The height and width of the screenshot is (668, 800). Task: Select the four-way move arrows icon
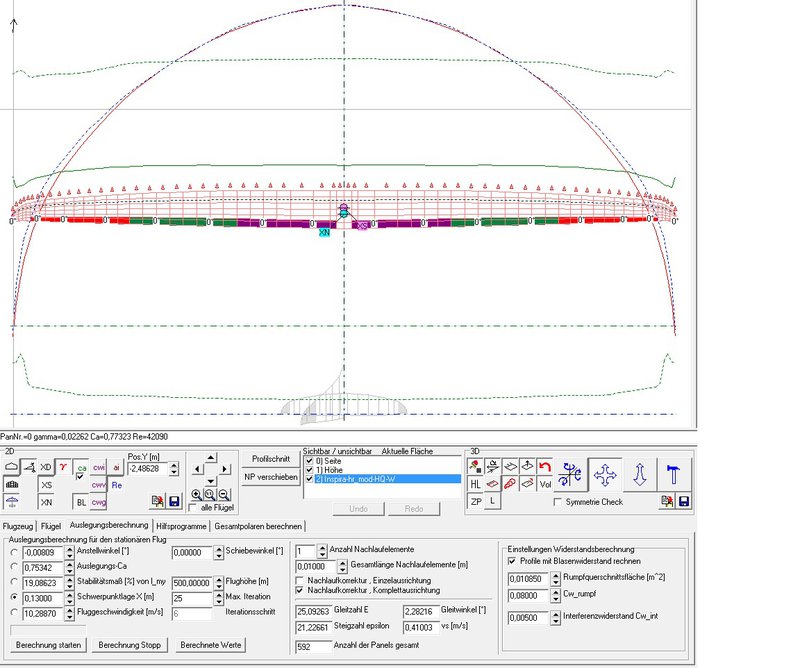tap(605, 474)
